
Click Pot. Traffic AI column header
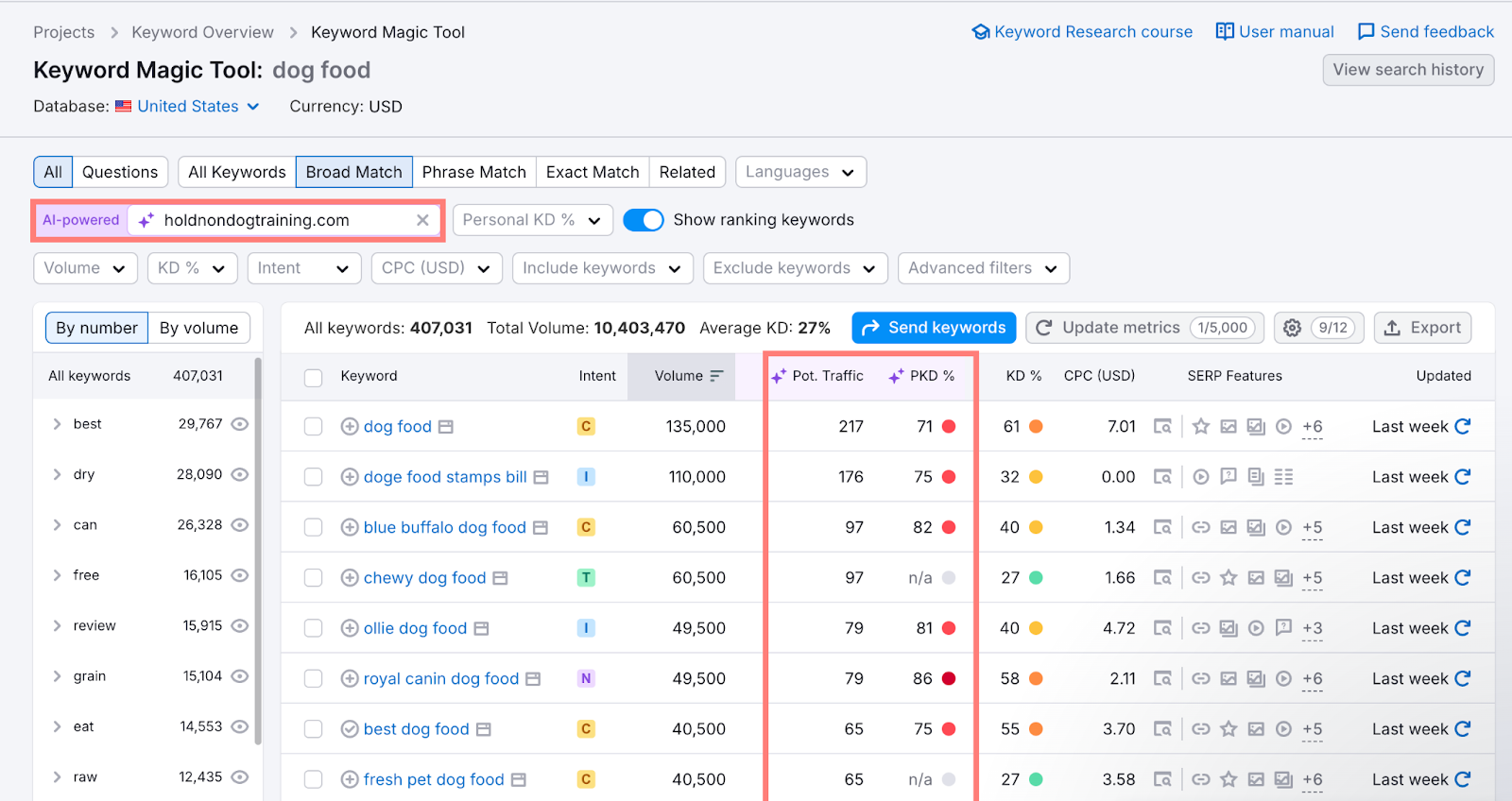[x=817, y=376]
